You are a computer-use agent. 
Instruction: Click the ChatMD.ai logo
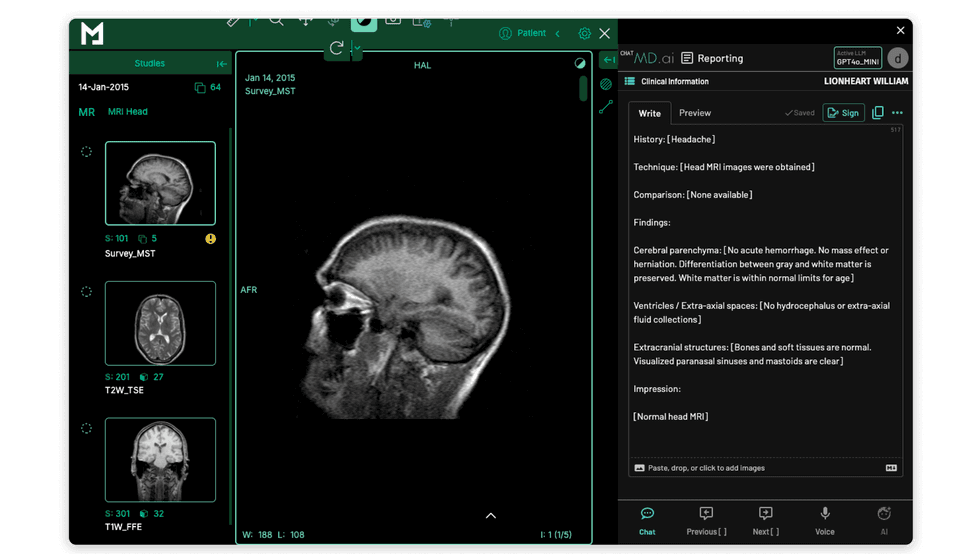(648, 58)
